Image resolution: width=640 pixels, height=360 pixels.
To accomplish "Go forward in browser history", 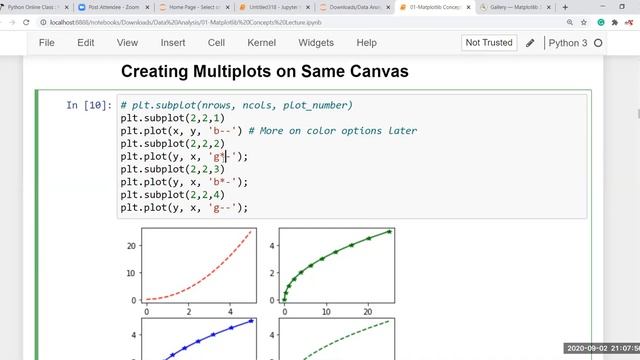I will coord(12,22).
